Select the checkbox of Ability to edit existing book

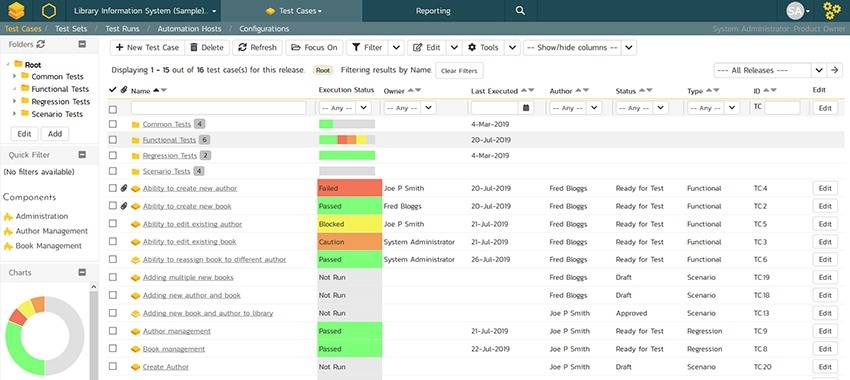pos(113,242)
